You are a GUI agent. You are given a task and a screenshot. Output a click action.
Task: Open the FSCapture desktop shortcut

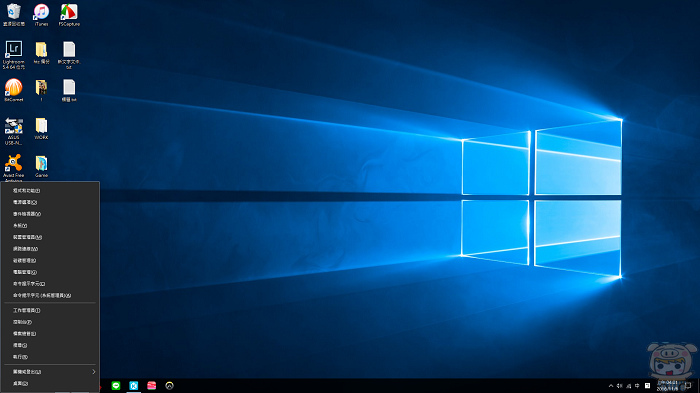(69, 15)
